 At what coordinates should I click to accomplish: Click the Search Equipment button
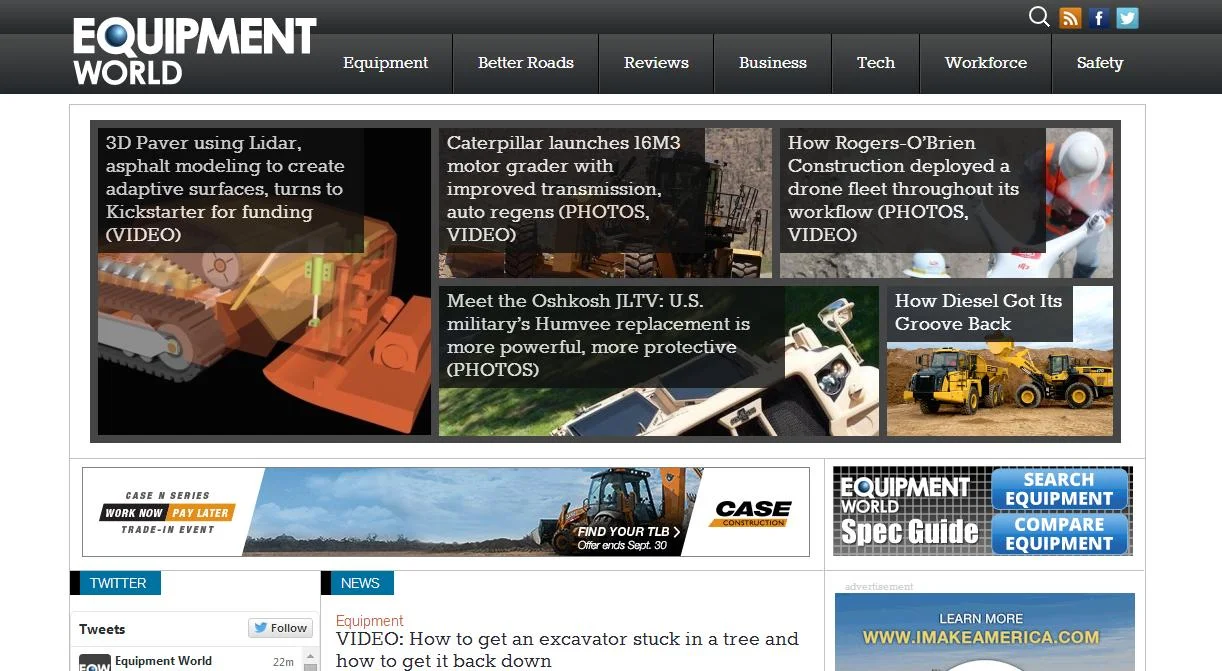(1059, 489)
